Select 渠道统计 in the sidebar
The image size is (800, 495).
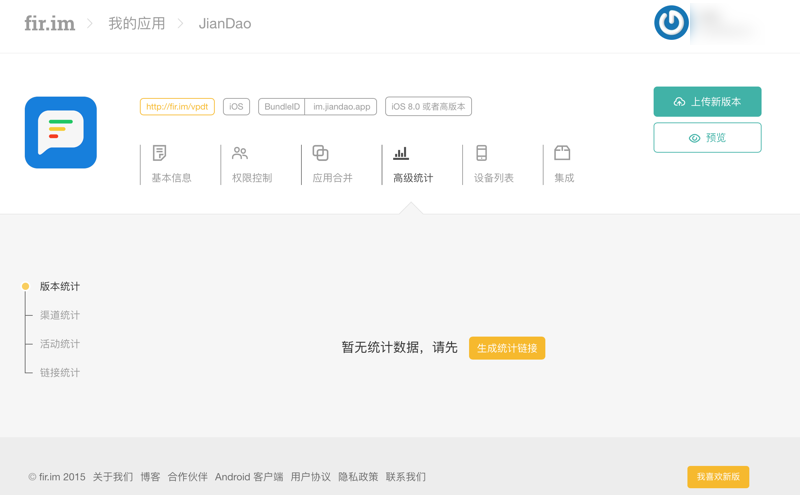(x=60, y=315)
